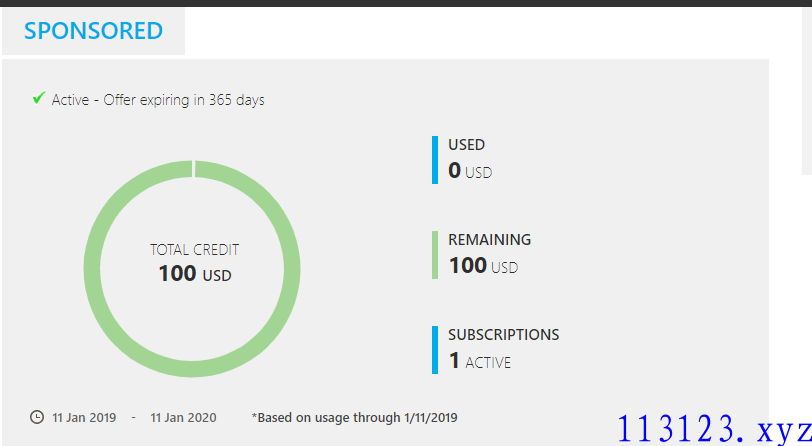Click the clock icon beside dates
Image resolution: width=812 pixels, height=446 pixels.
[37, 417]
